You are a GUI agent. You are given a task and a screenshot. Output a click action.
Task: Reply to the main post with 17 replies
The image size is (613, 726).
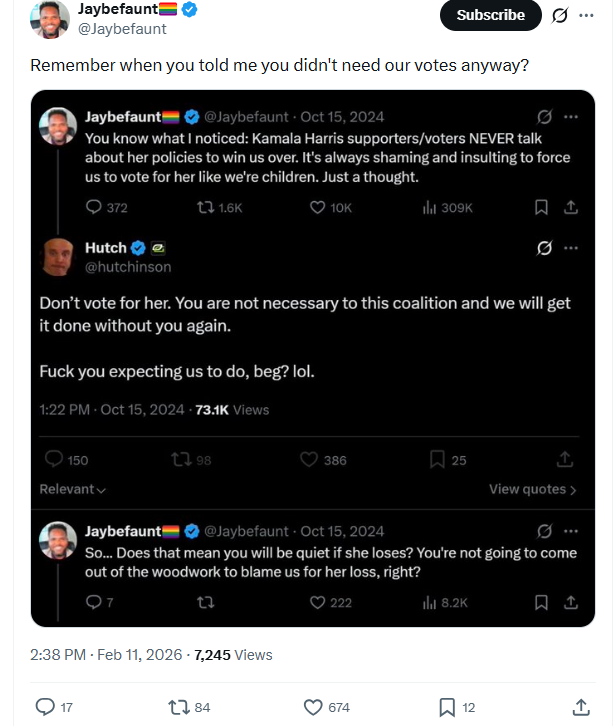pyautogui.click(x=44, y=706)
